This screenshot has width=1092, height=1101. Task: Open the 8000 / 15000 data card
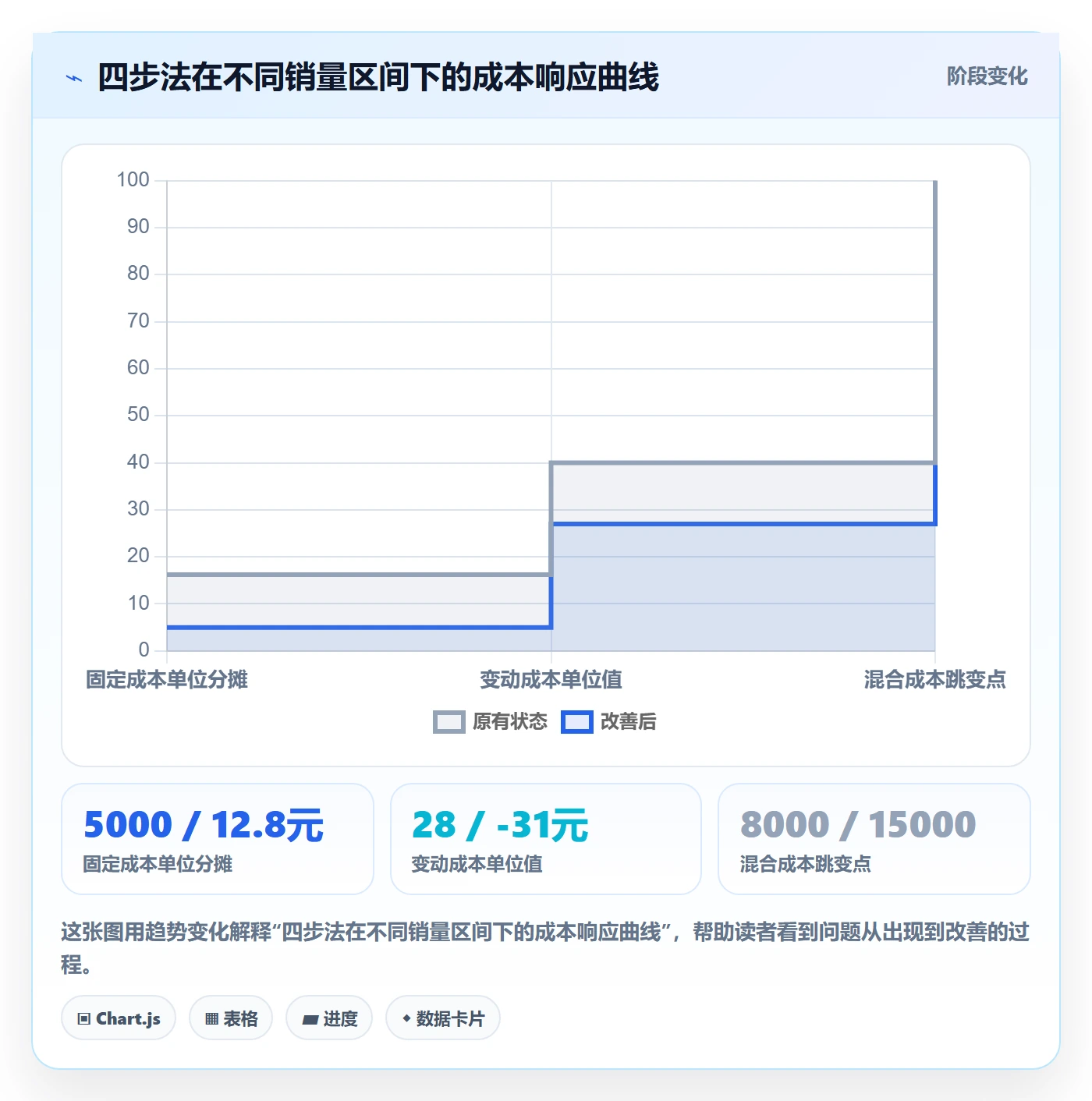pos(874,839)
